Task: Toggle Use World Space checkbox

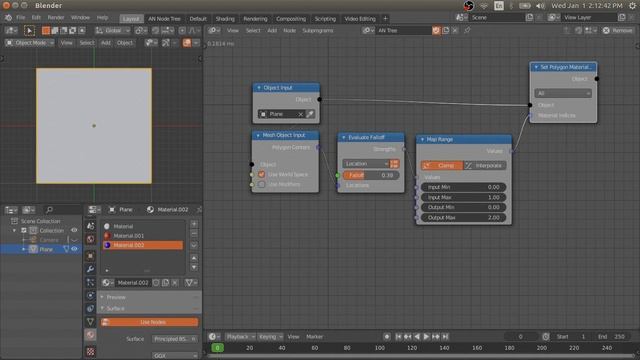Action: coord(262,174)
